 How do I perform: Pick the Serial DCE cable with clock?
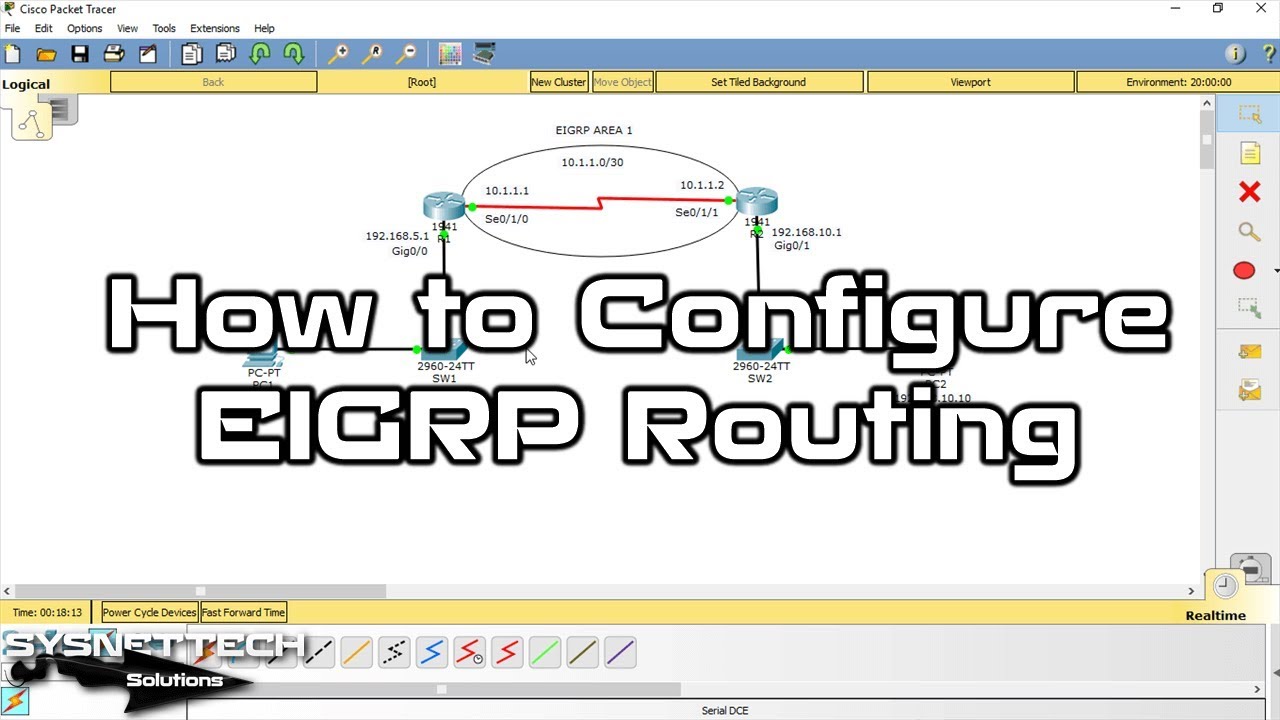470,653
